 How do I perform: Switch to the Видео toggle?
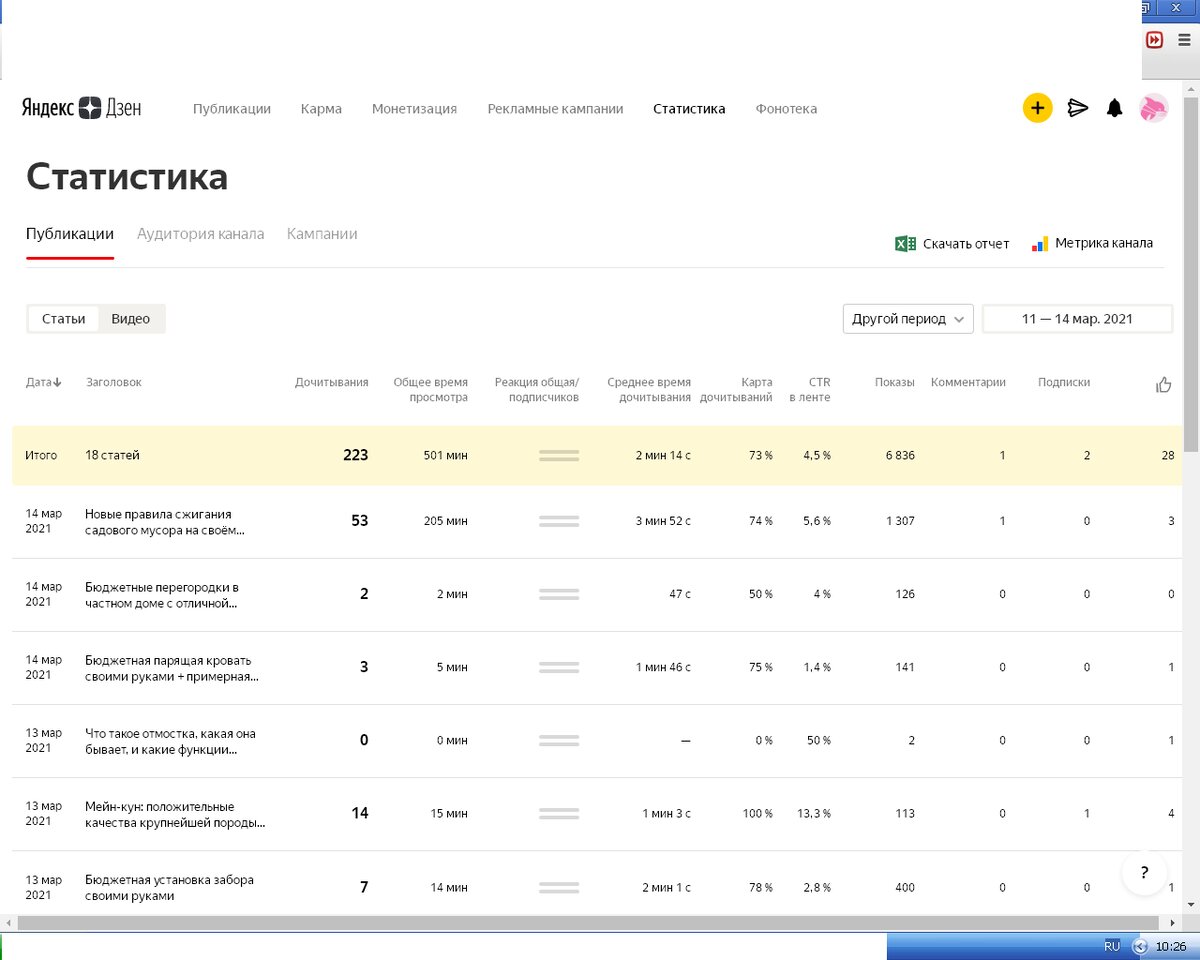click(131, 319)
